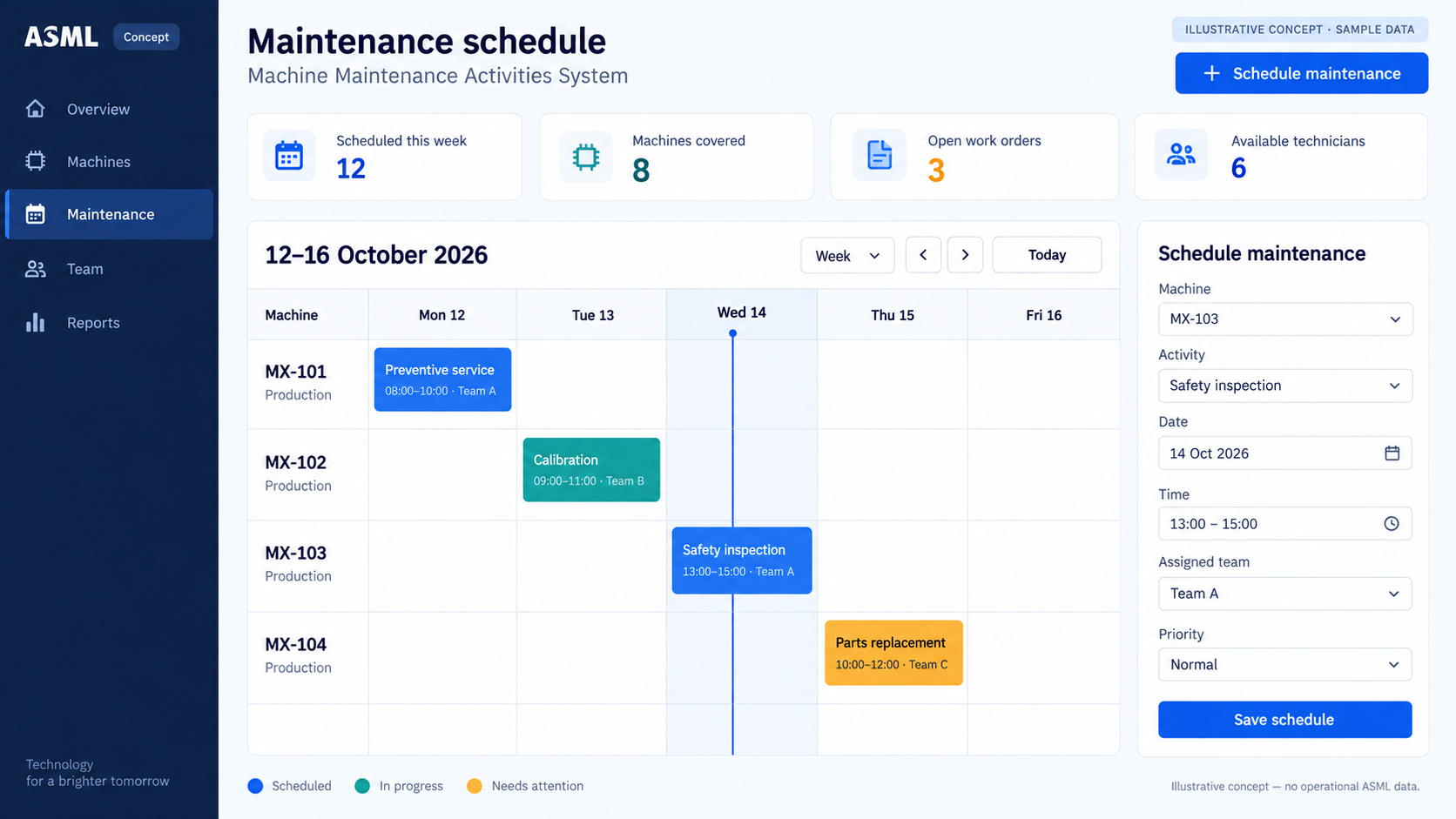Click the Team people icon in sidebar
This screenshot has height=819, width=1456.
pos(35,269)
